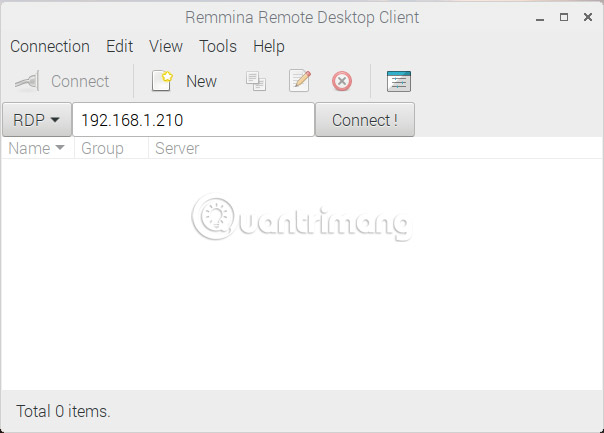
Task: Sort by the Name column header
Action: click(37, 148)
